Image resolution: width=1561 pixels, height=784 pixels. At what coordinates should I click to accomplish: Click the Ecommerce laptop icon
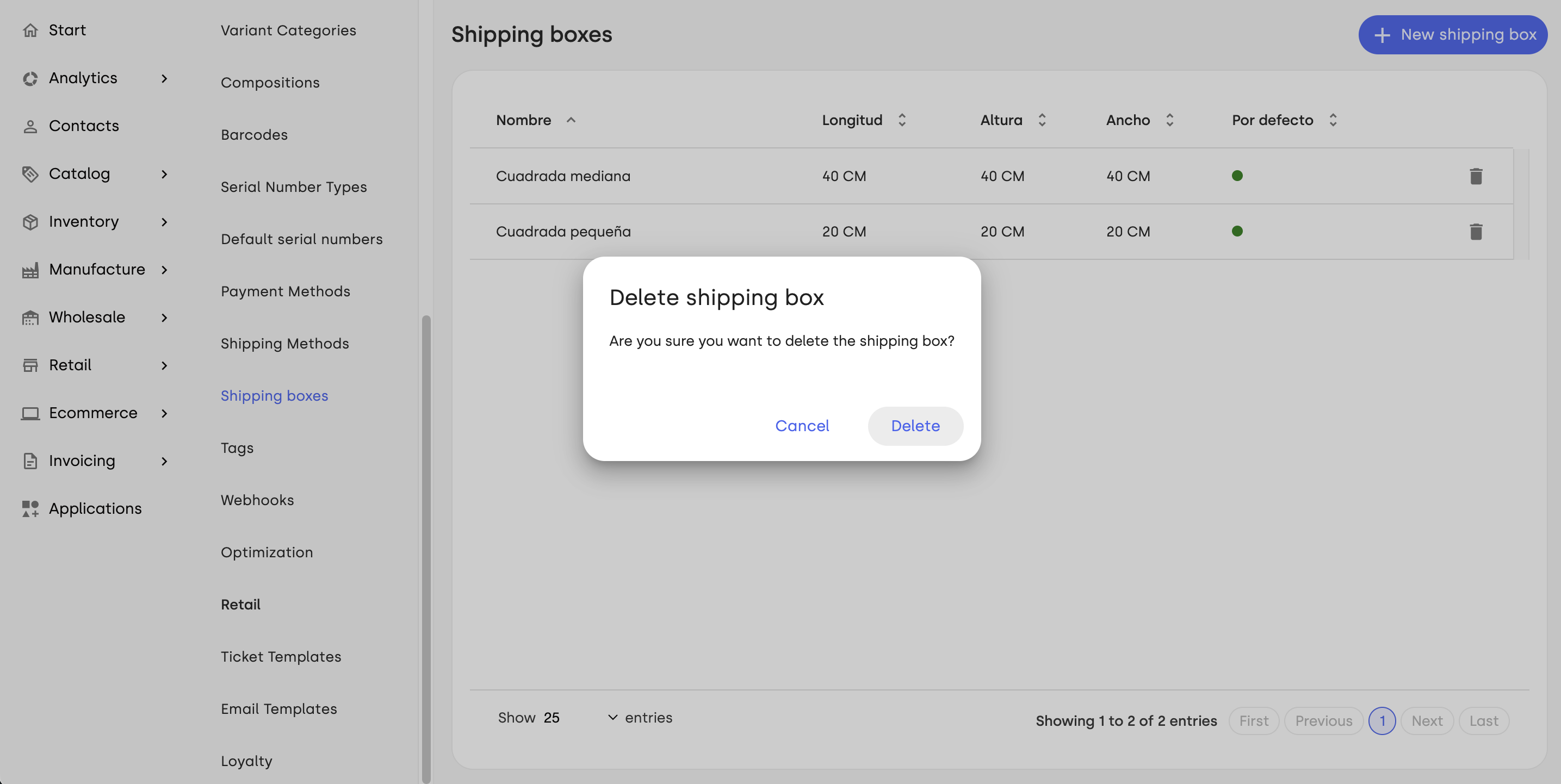[x=30, y=413]
